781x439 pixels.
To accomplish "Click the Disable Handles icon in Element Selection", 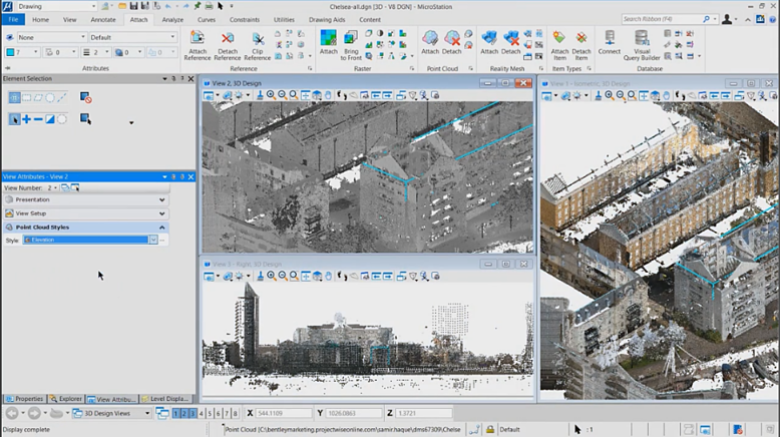I will [86, 98].
